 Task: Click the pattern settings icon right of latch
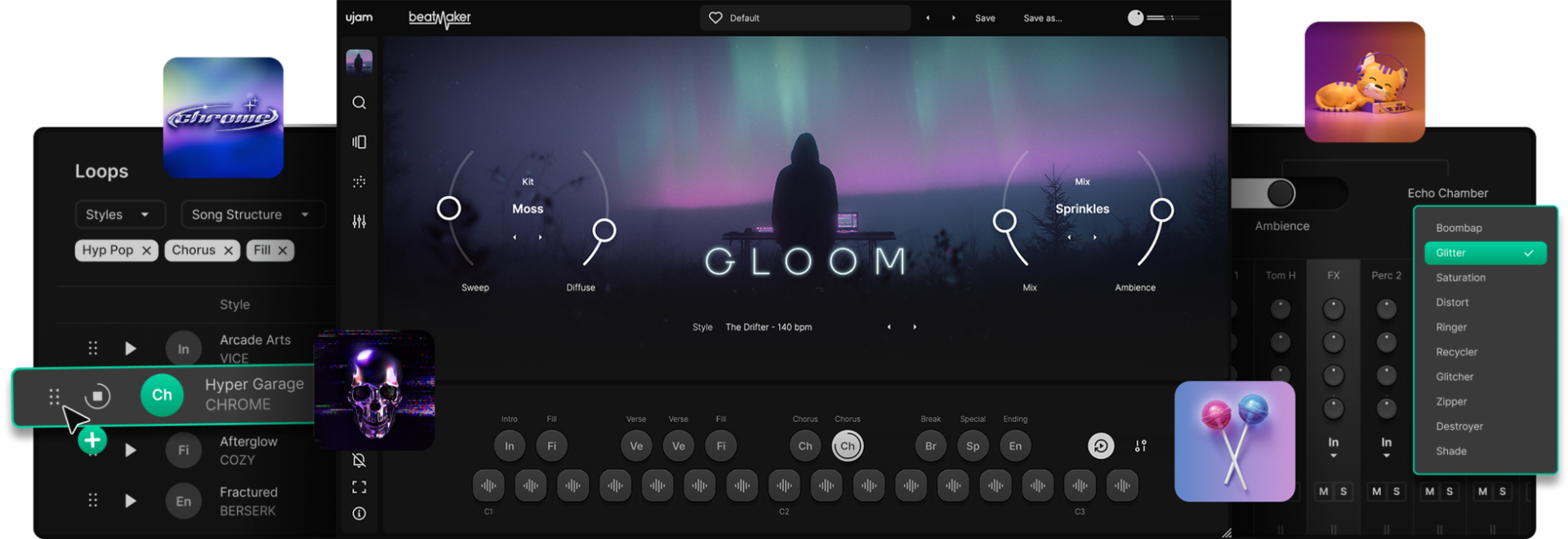[1141, 446]
